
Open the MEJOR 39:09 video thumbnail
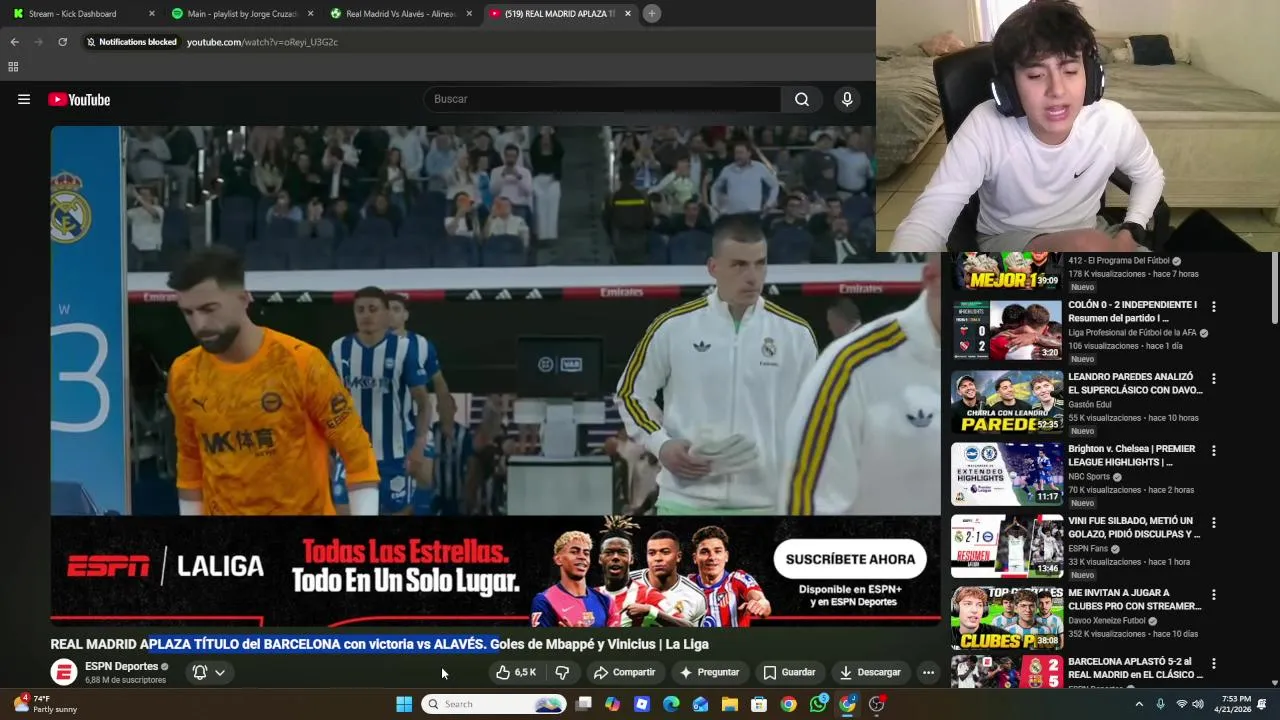point(1006,272)
